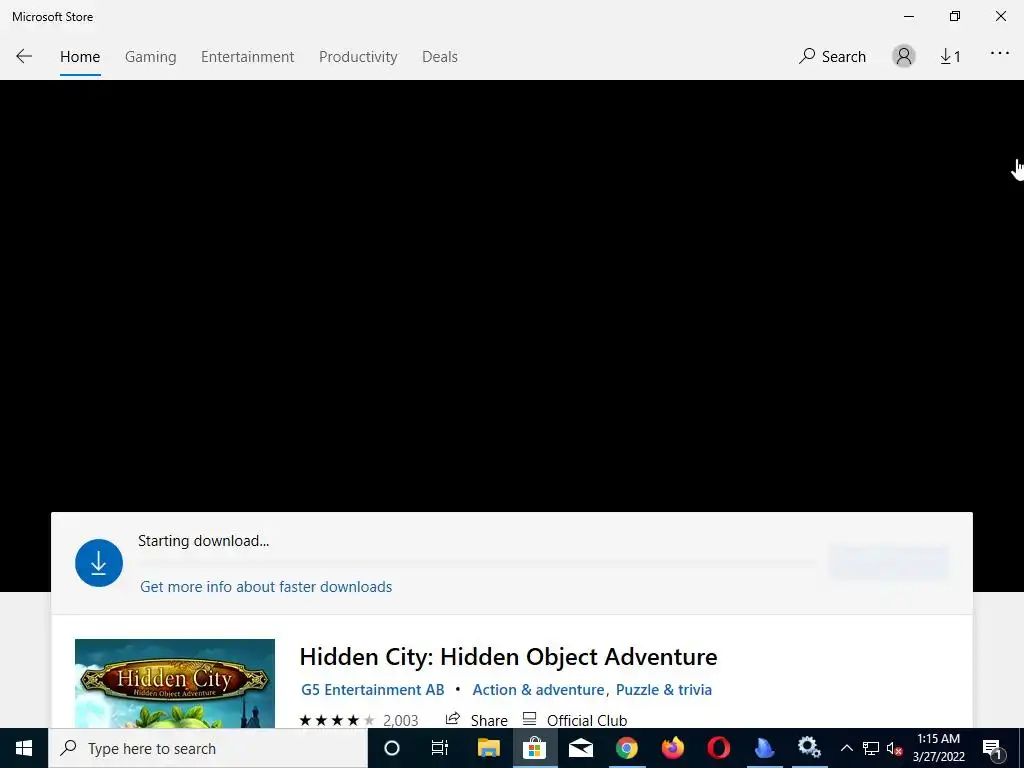The height and width of the screenshot is (768, 1024).
Task: Launch Firefox from the taskbar
Action: click(672, 748)
